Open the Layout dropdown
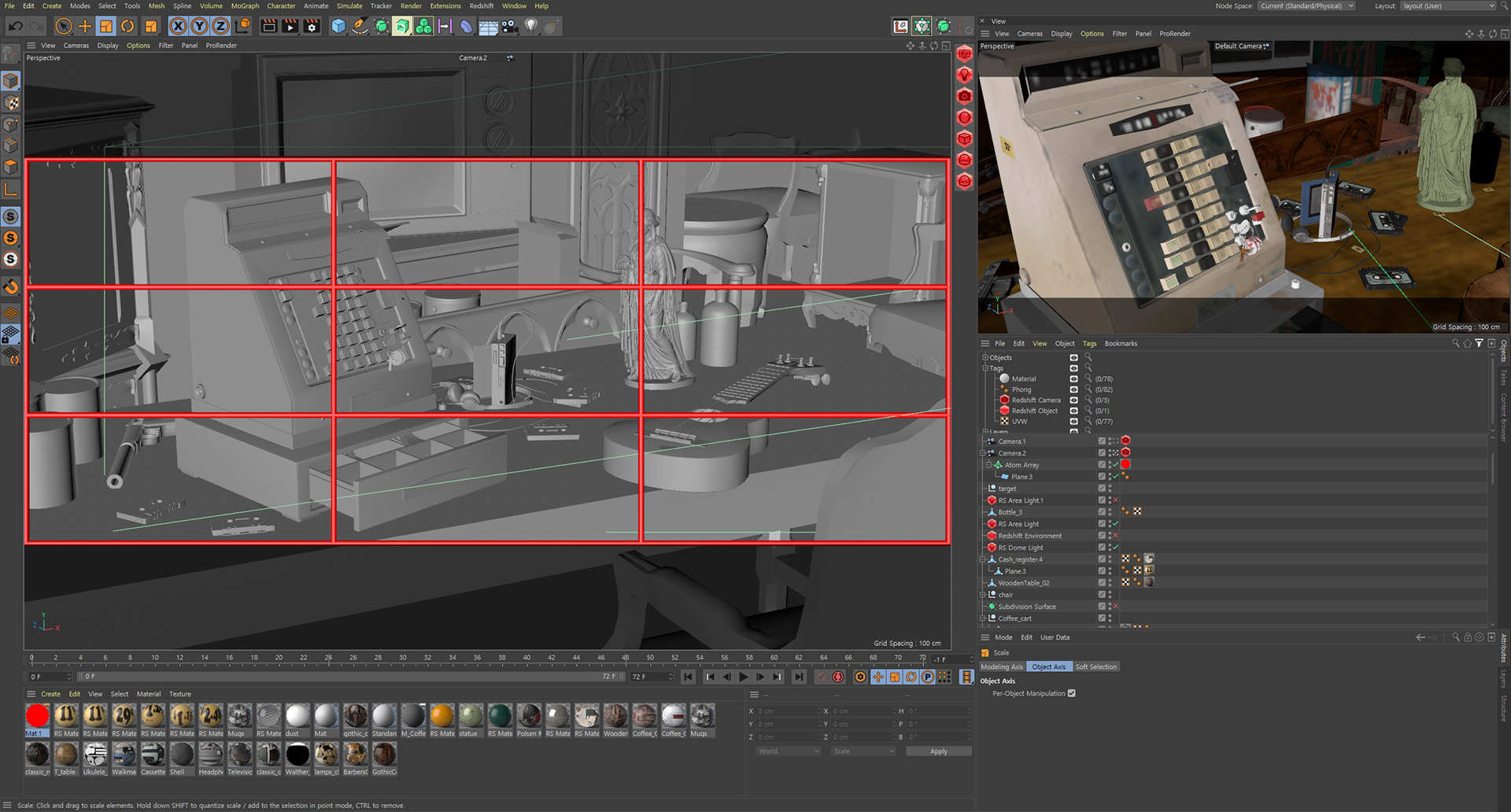 pyautogui.click(x=1448, y=6)
